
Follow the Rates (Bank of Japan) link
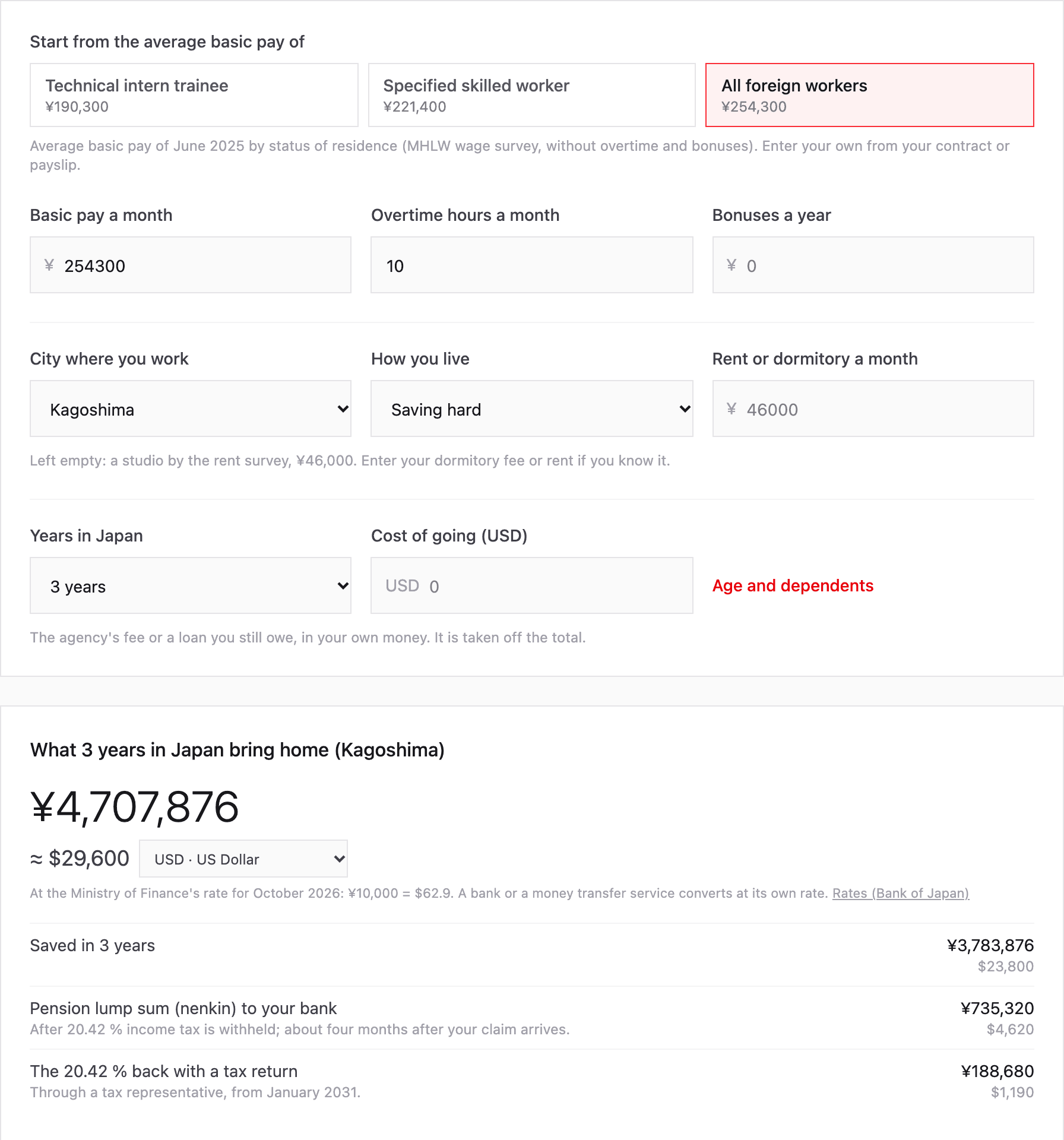tap(901, 893)
